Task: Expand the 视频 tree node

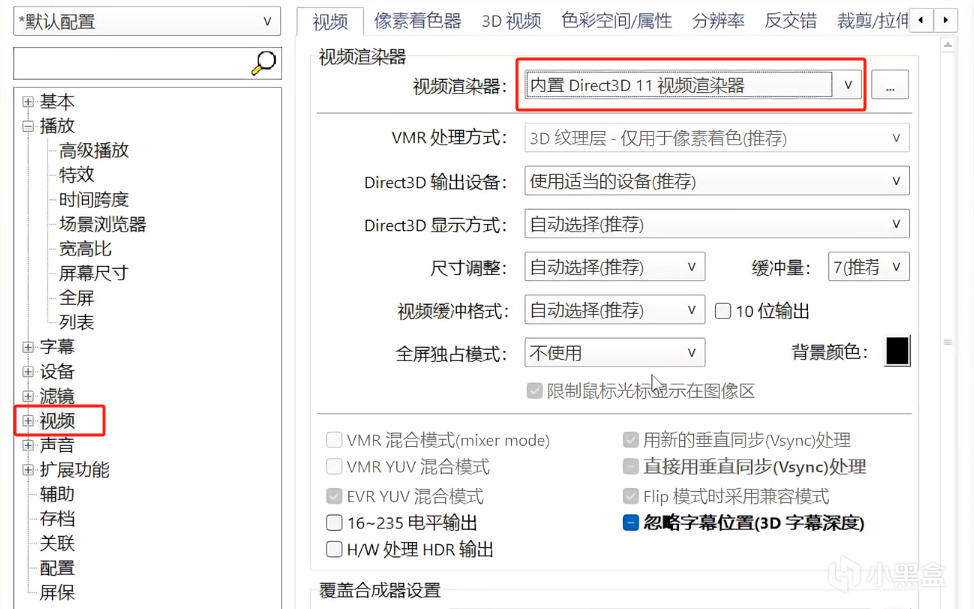Action: [x=28, y=421]
